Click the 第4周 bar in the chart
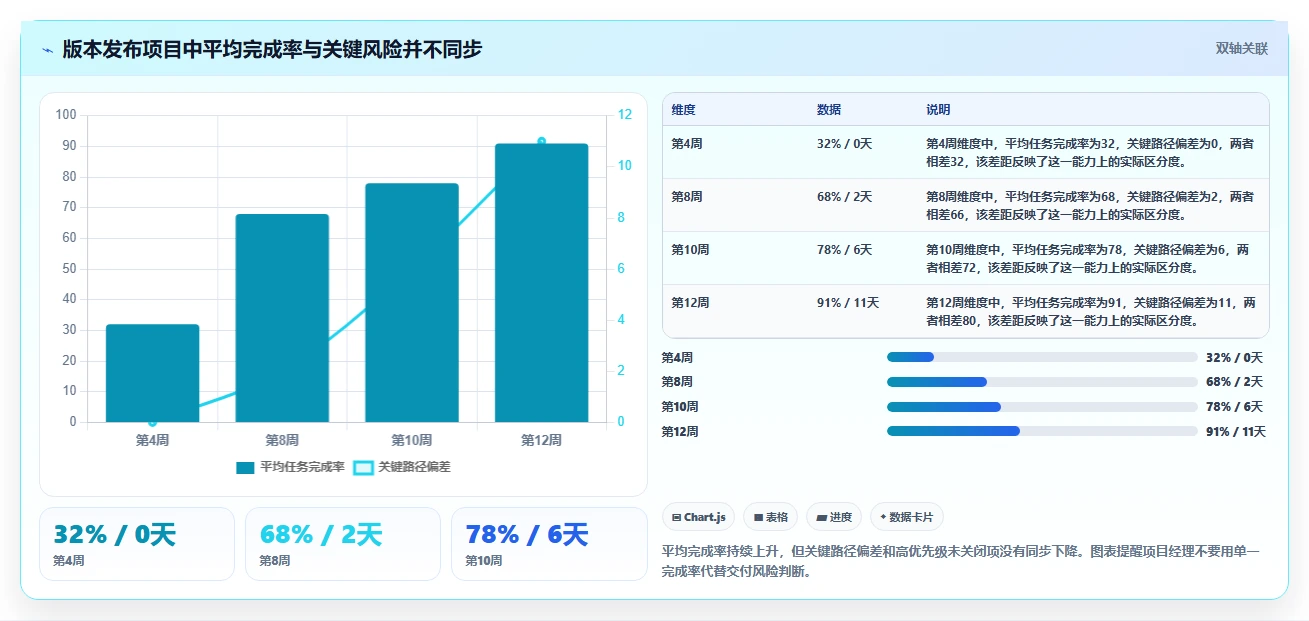 153,373
